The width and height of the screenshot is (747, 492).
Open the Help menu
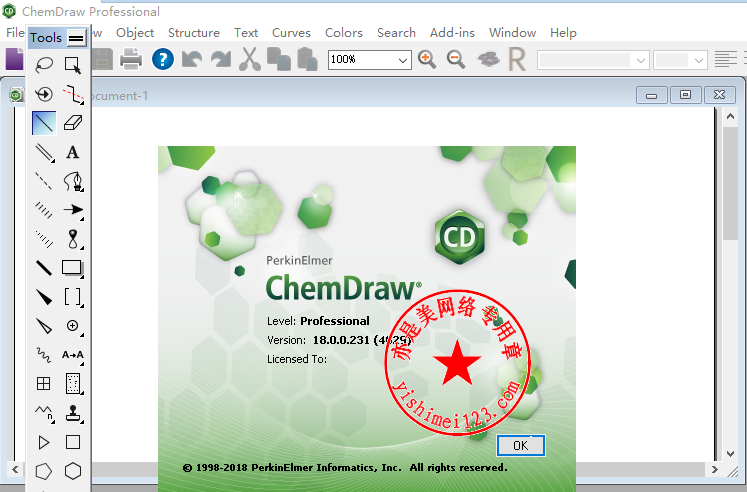point(563,32)
